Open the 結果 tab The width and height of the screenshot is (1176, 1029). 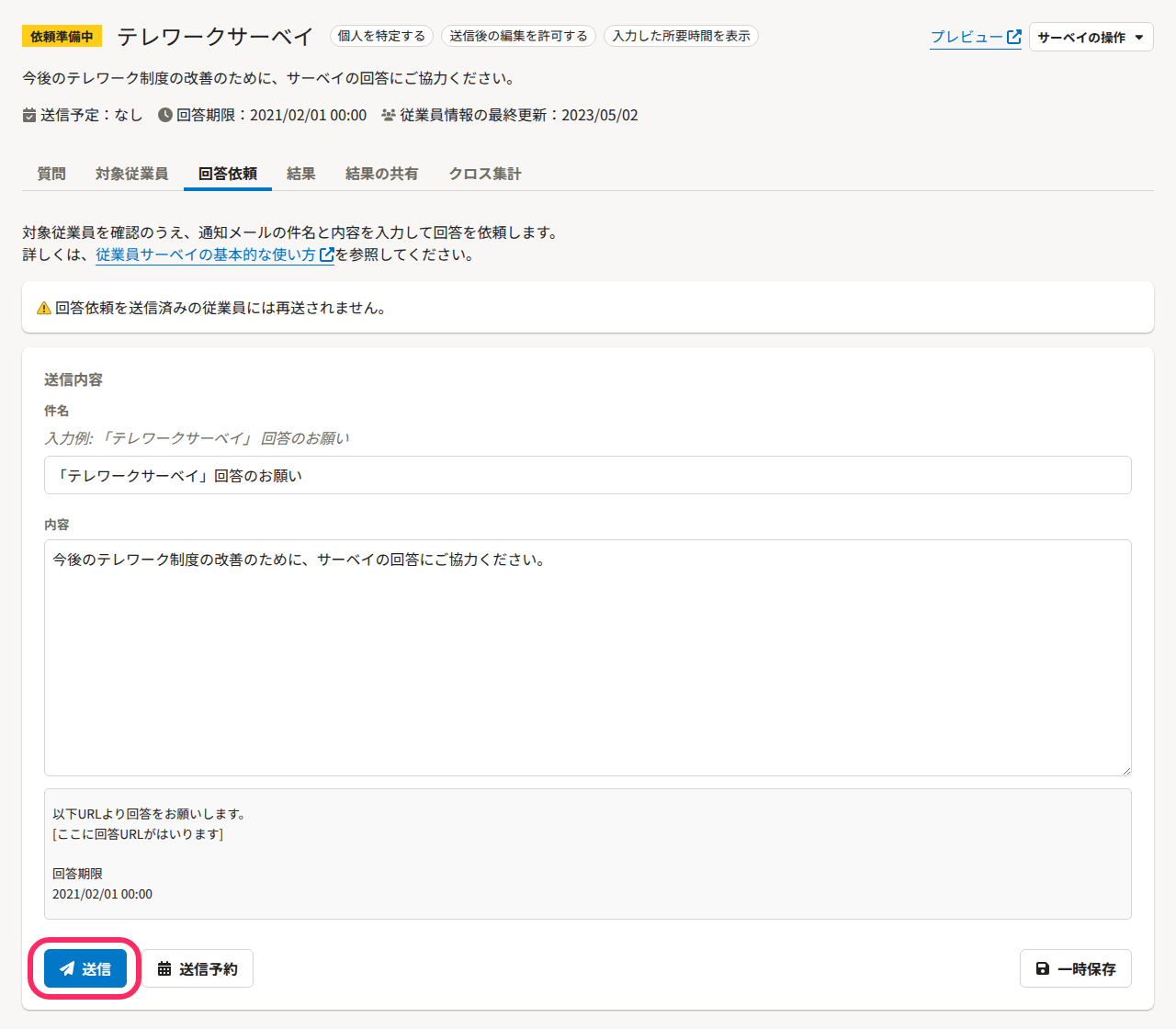pyautogui.click(x=301, y=174)
